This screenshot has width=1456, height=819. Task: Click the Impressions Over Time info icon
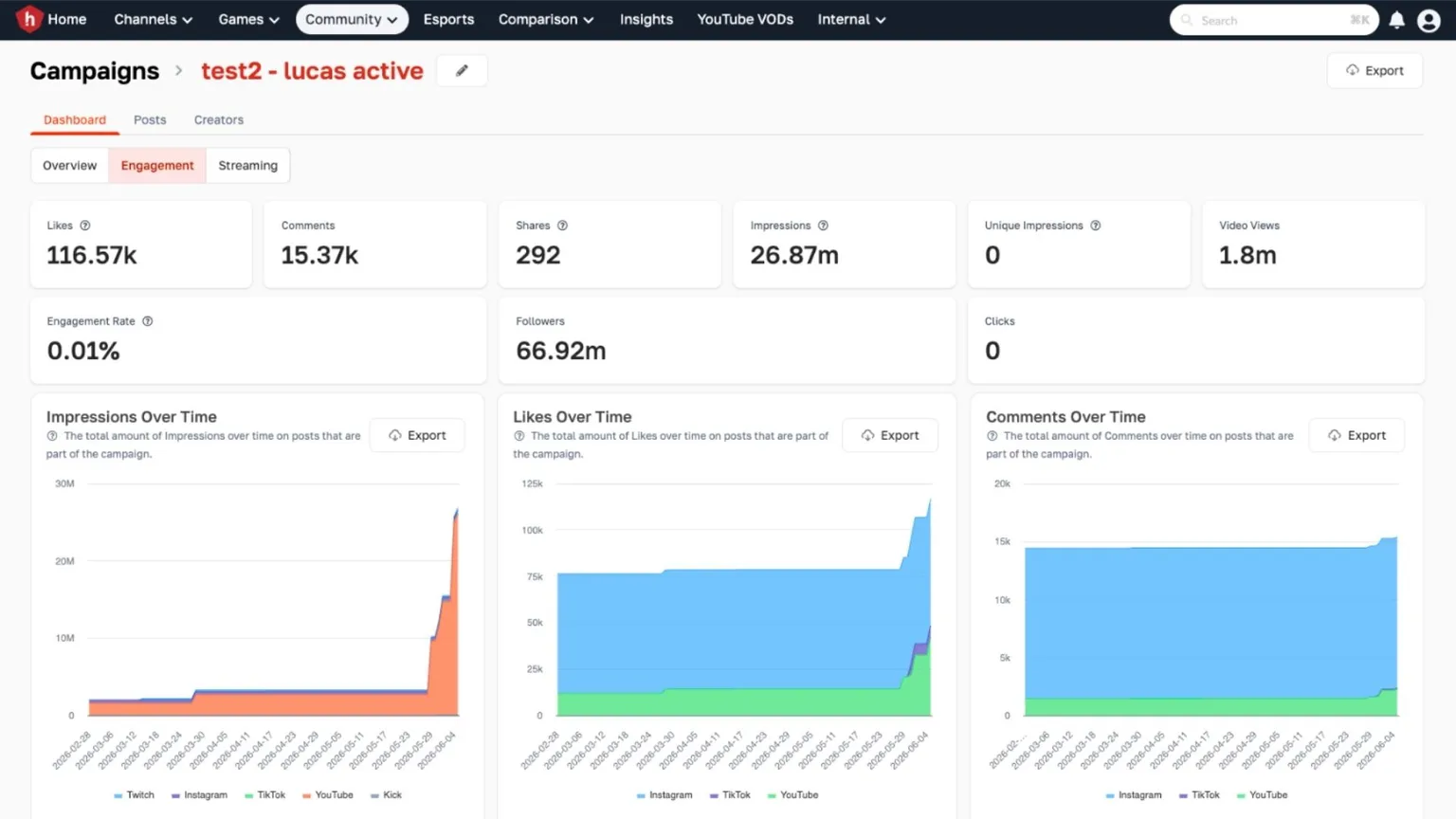52,436
